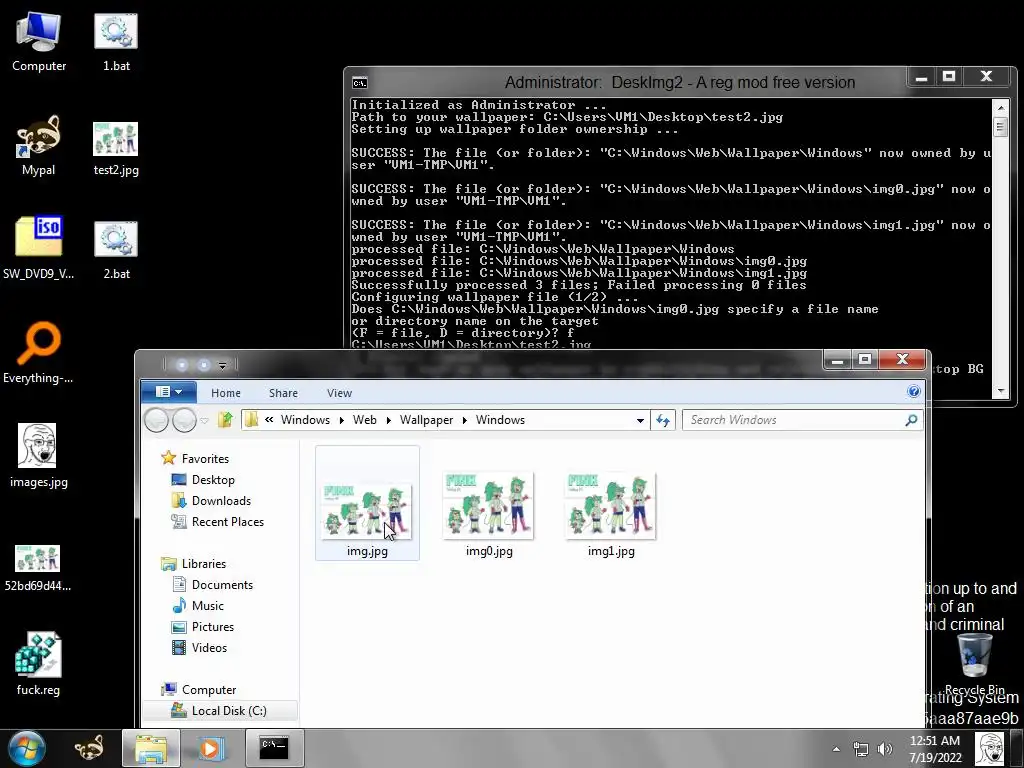Click the Web breadcrumb segment
The image size is (1024, 768).
[364, 420]
